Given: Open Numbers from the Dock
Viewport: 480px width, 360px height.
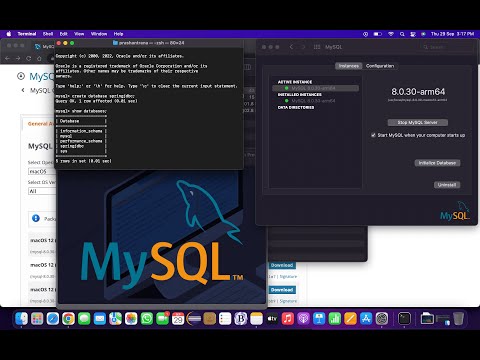Looking at the screenshot, I should point(335,319).
